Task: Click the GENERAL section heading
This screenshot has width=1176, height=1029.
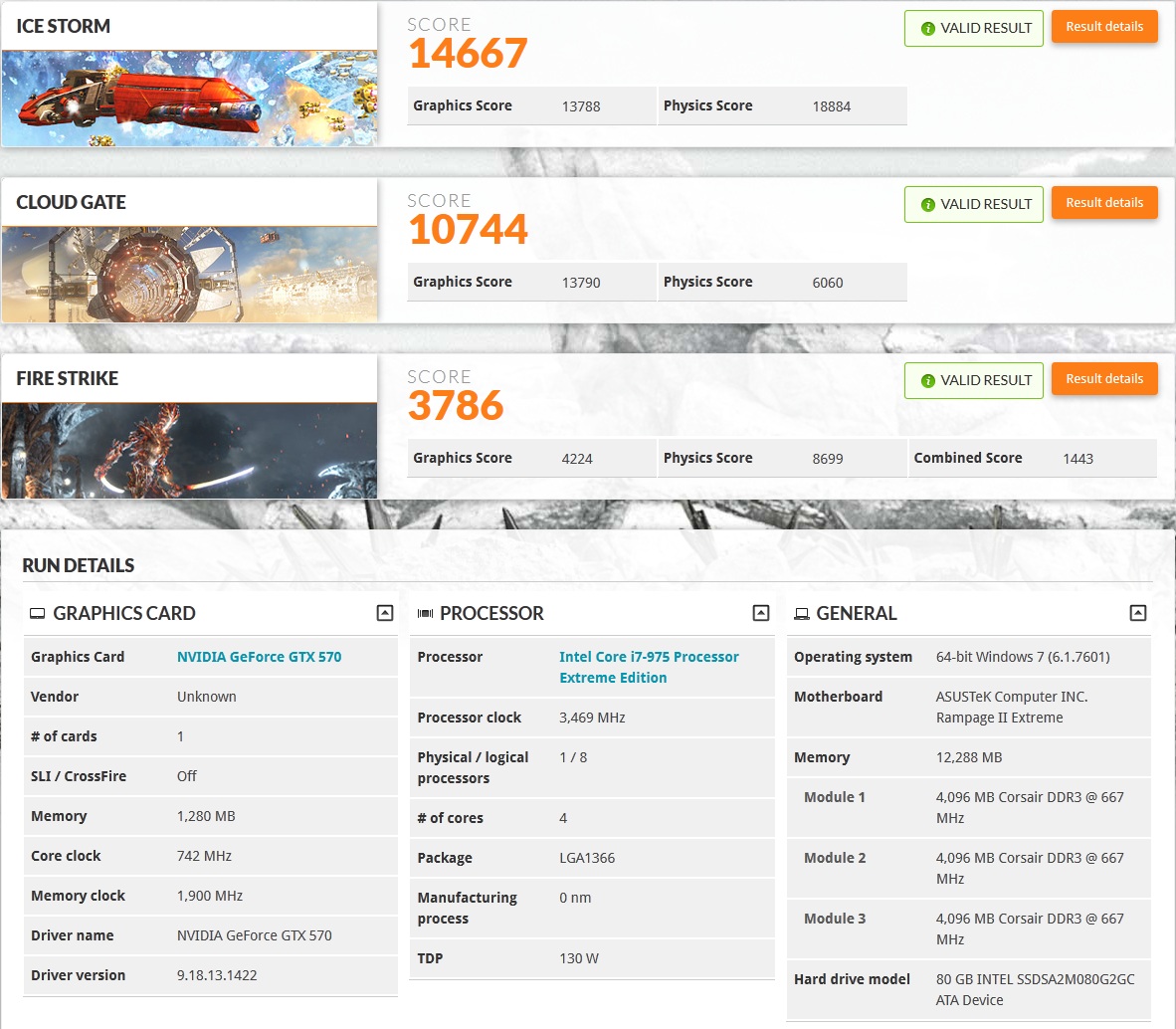Action: coord(857,613)
